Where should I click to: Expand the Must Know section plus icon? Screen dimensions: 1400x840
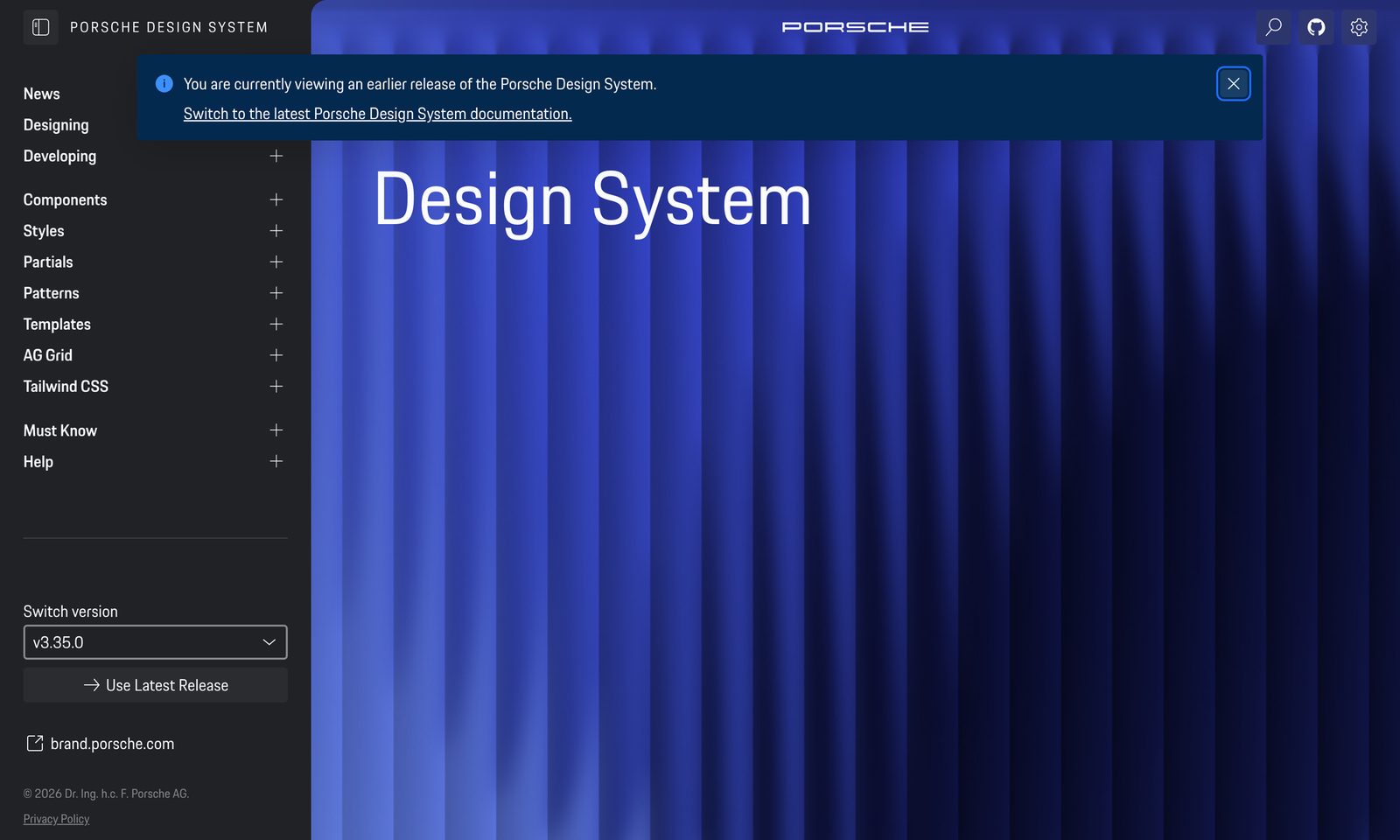tap(276, 430)
